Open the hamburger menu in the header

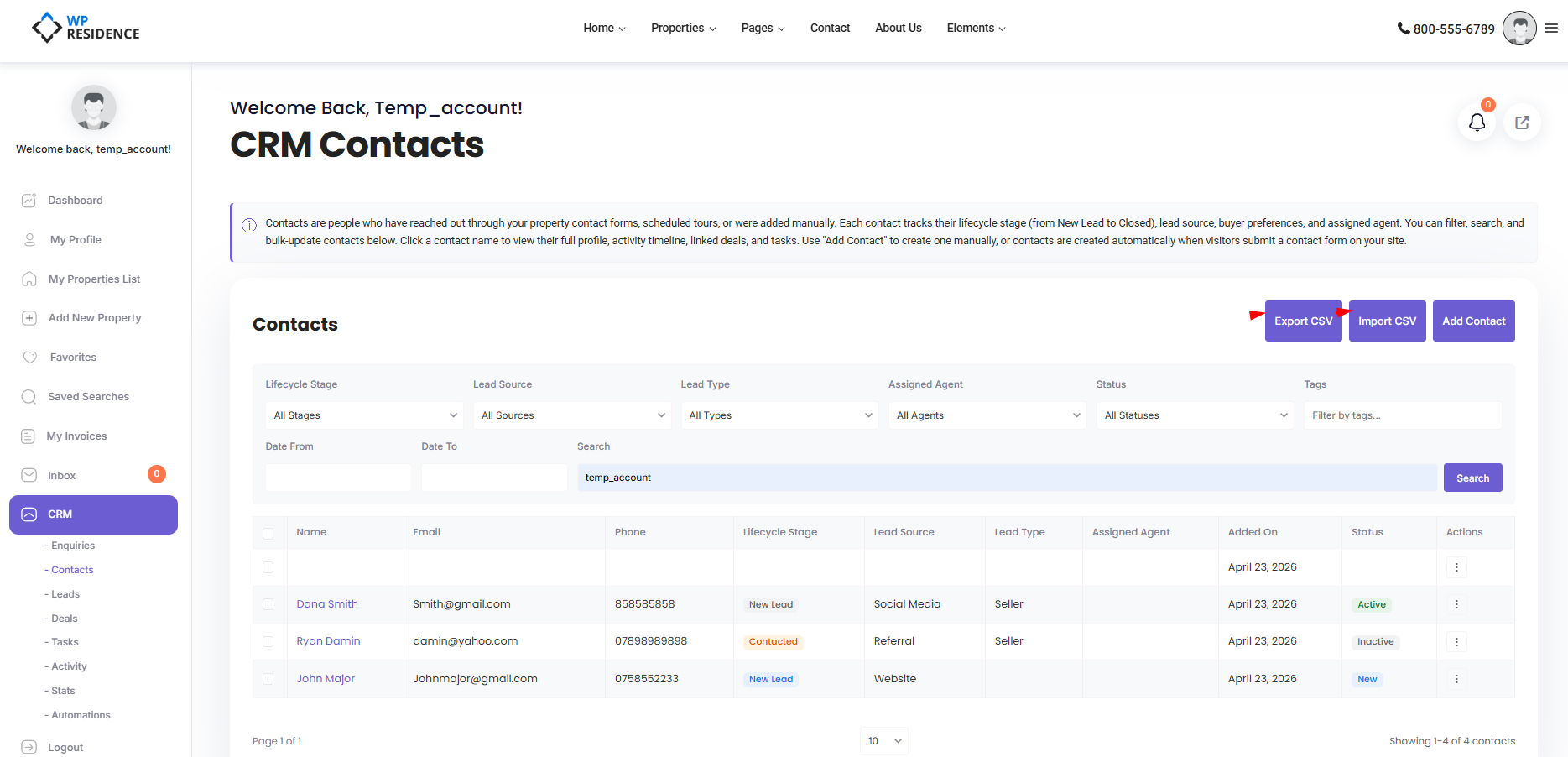click(1551, 29)
